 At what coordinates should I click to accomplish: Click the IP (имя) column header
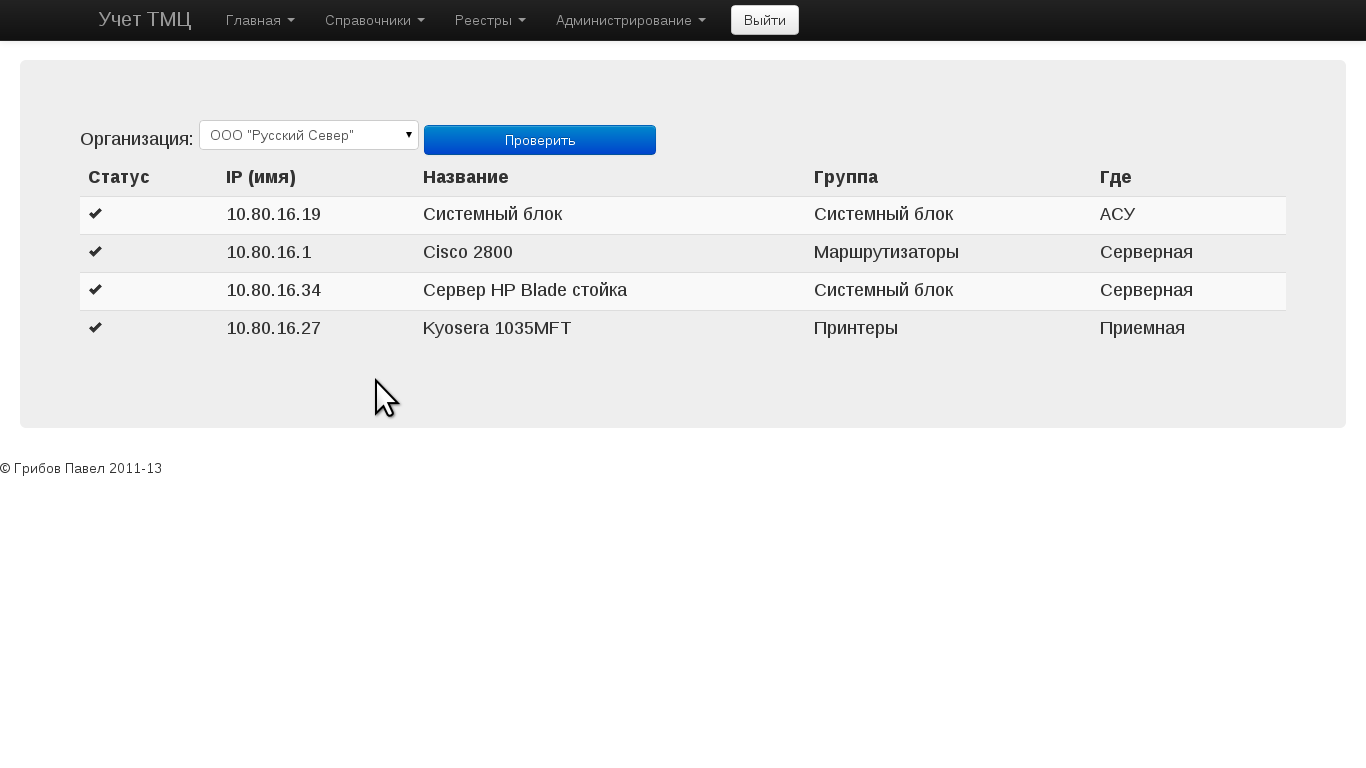261,177
